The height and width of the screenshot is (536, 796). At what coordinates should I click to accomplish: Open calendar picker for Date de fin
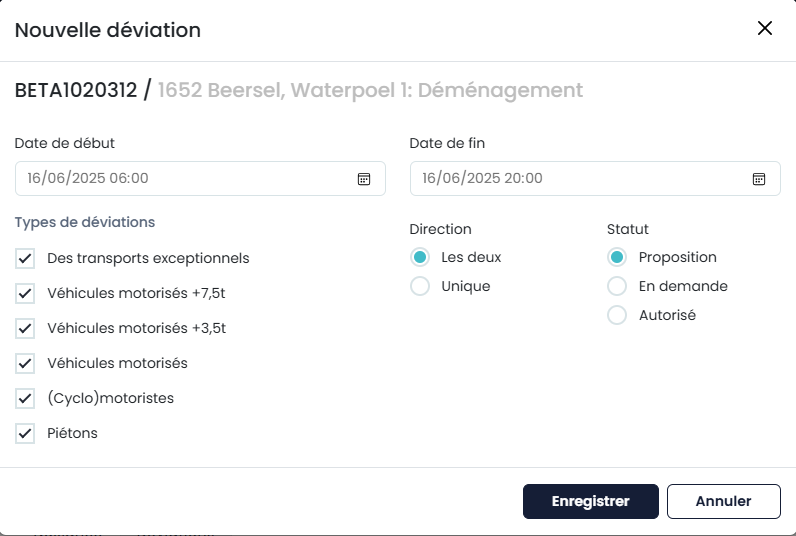[x=759, y=179]
